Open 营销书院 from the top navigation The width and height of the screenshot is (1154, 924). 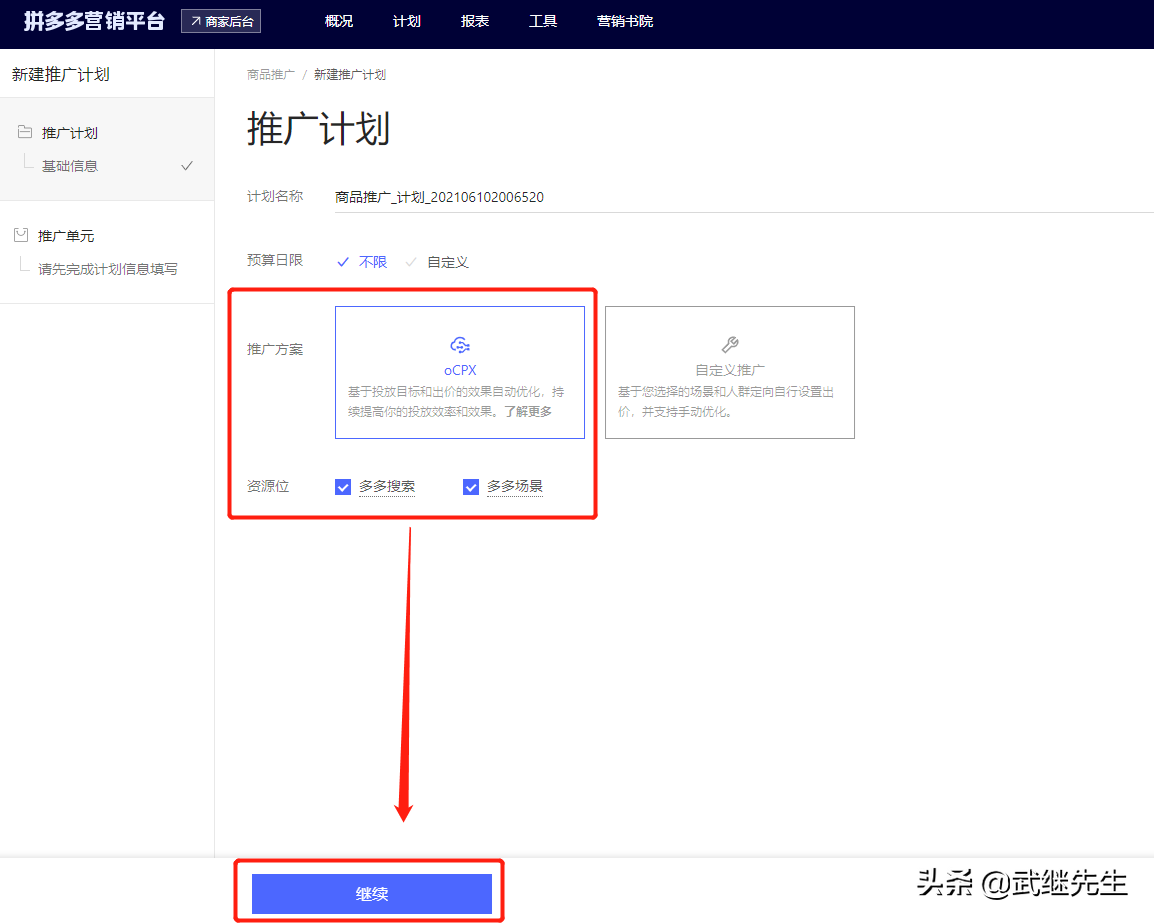624,20
